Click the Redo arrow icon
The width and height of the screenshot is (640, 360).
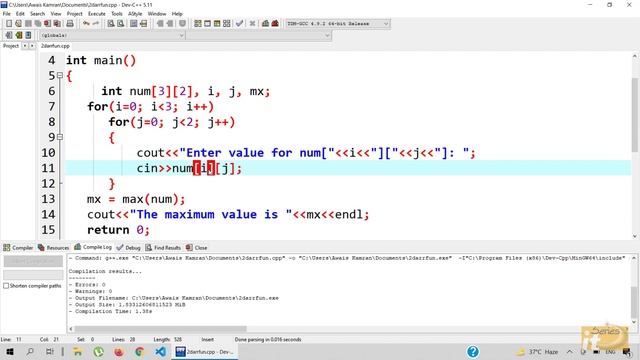(96, 24)
